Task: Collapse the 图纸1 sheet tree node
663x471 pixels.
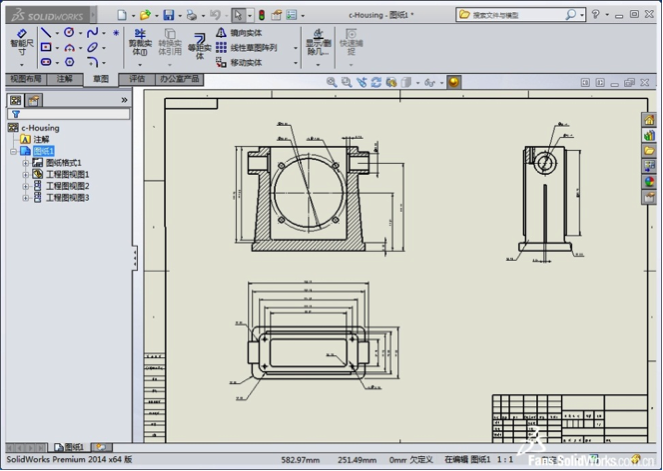Action: point(14,151)
